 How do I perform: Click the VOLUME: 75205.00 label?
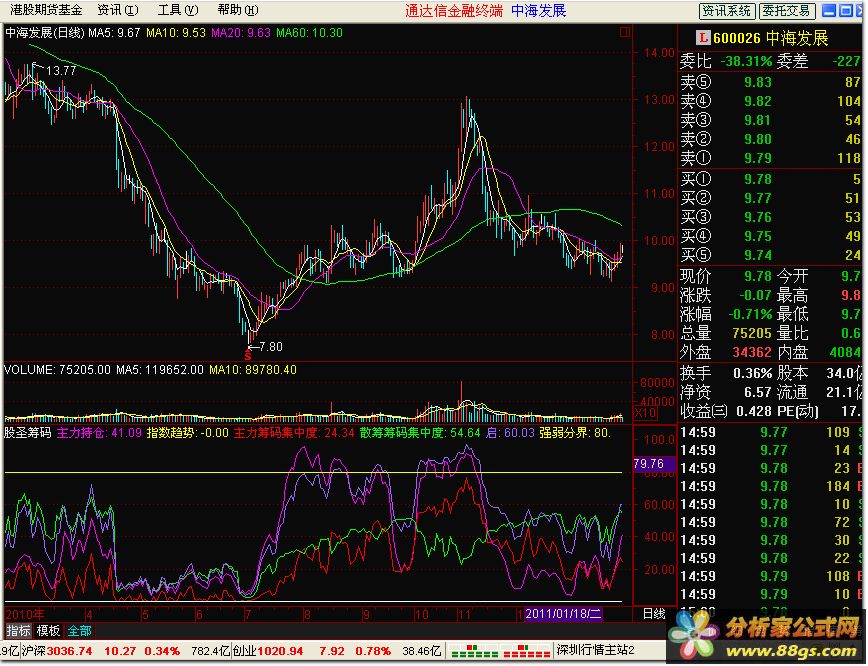click(x=58, y=369)
